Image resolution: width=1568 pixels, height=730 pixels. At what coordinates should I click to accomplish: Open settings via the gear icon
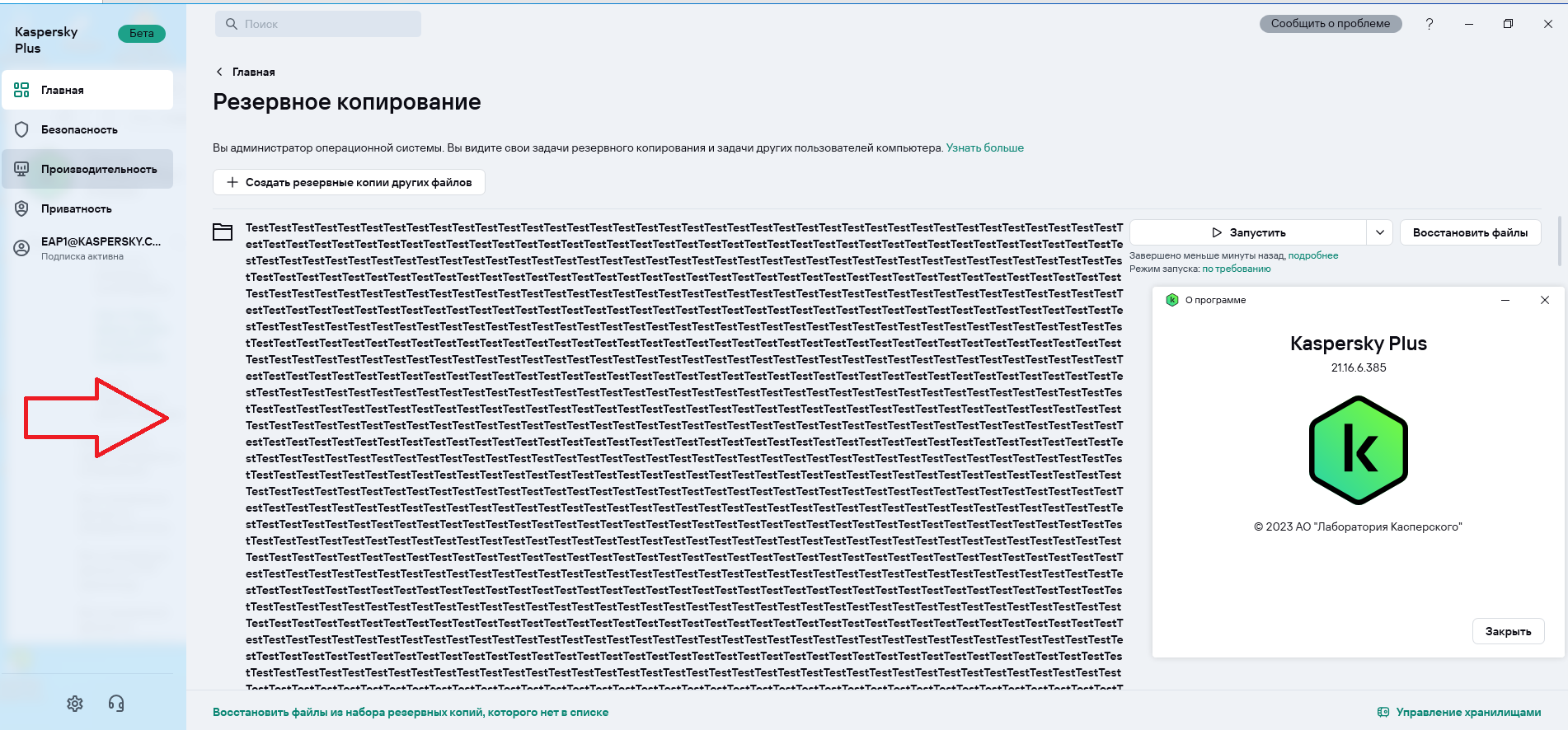point(75,704)
